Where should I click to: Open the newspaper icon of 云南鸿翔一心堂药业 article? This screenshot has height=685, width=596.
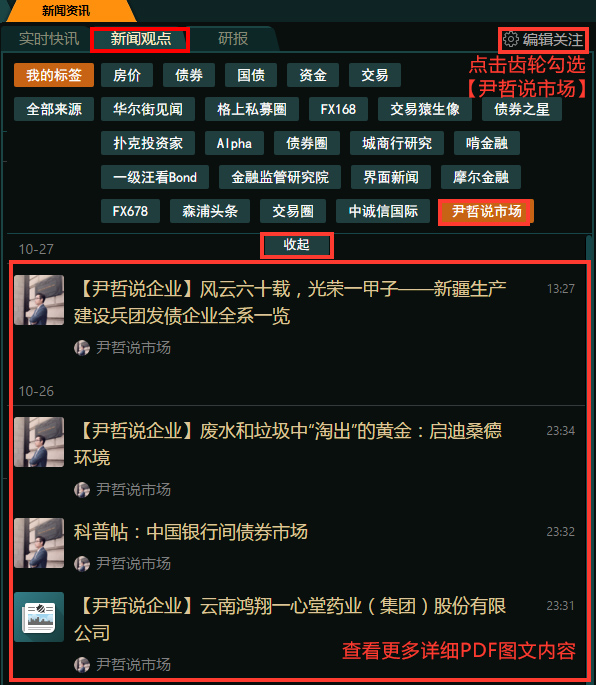(x=39, y=617)
